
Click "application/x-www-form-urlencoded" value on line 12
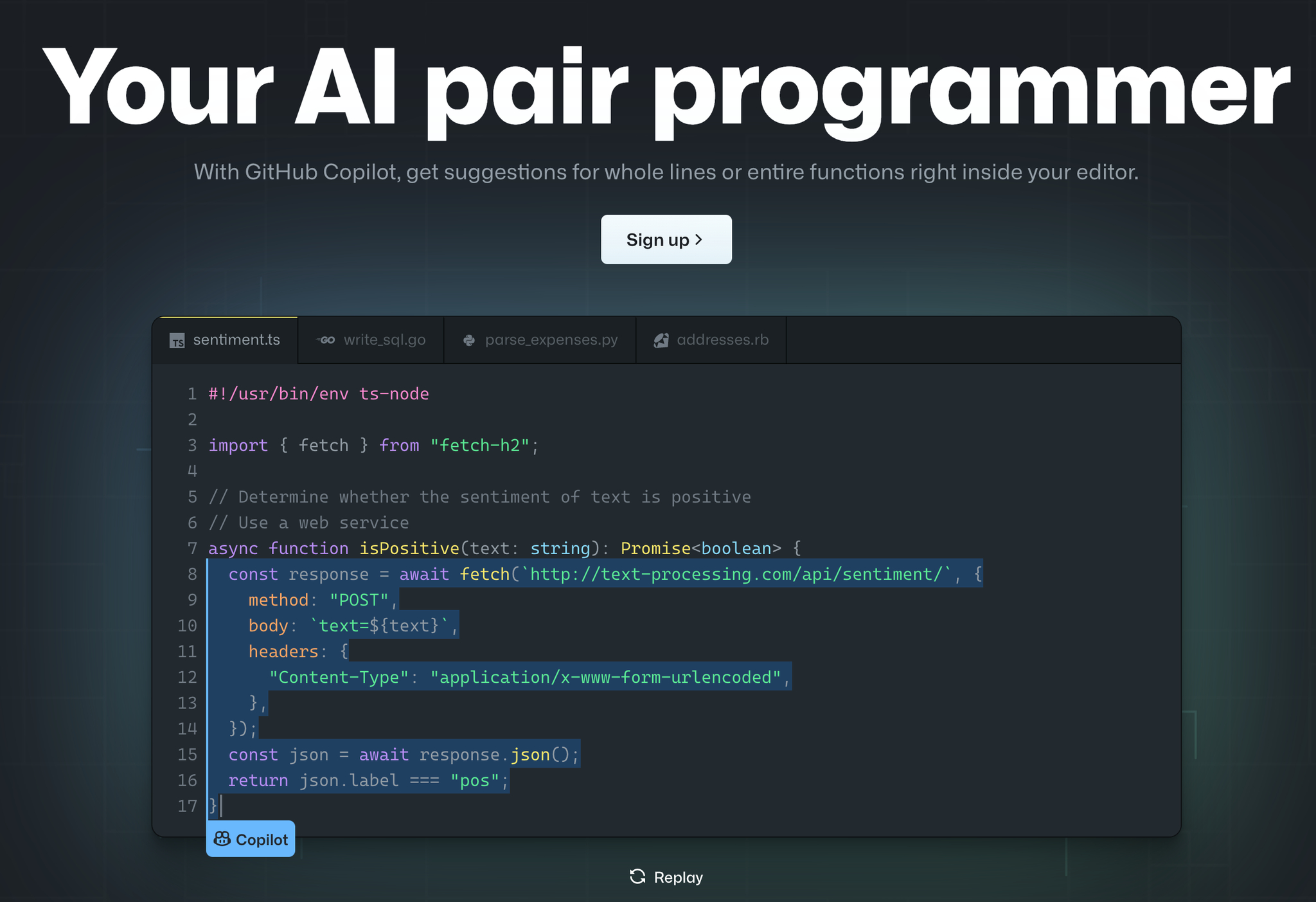coord(605,676)
